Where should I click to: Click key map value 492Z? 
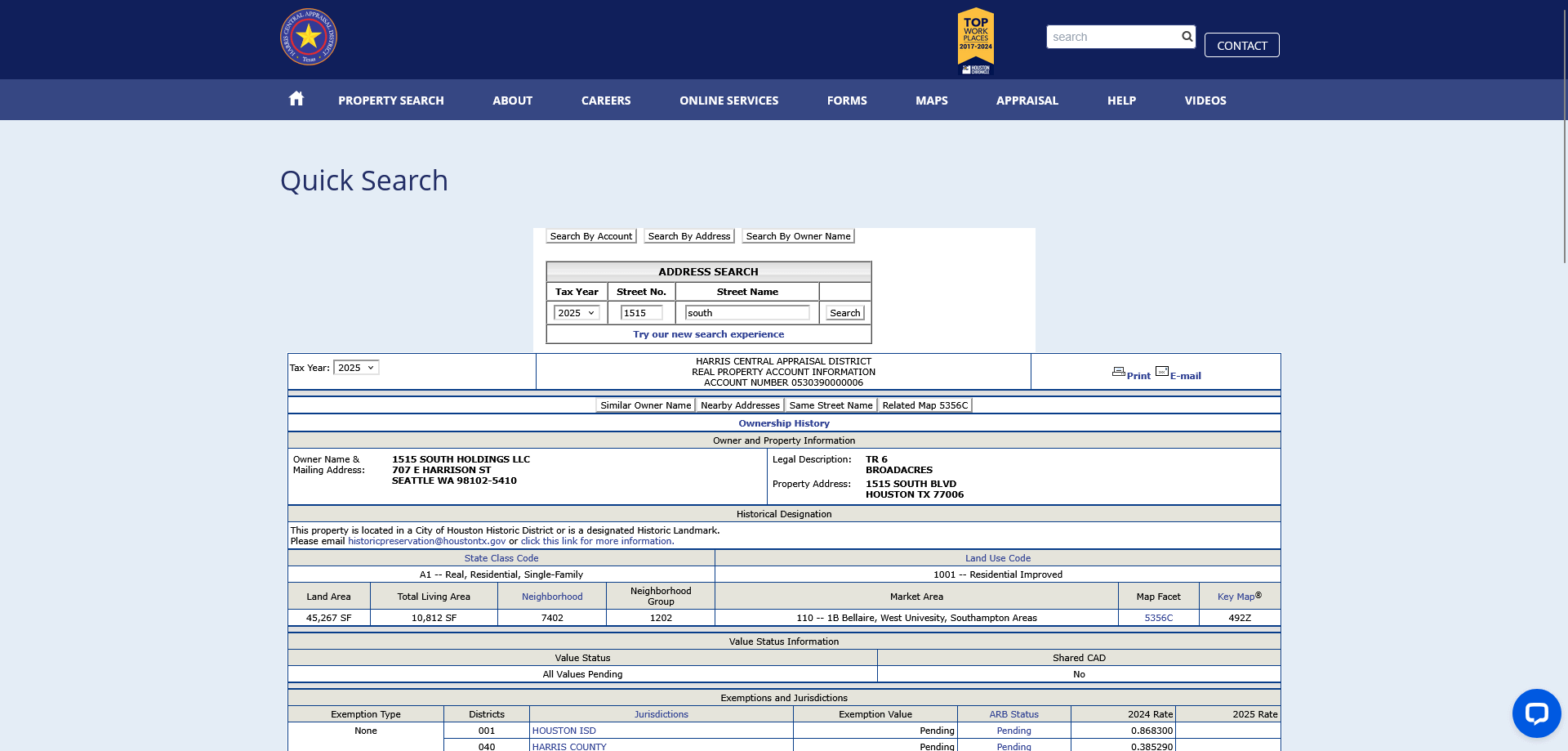point(1240,618)
